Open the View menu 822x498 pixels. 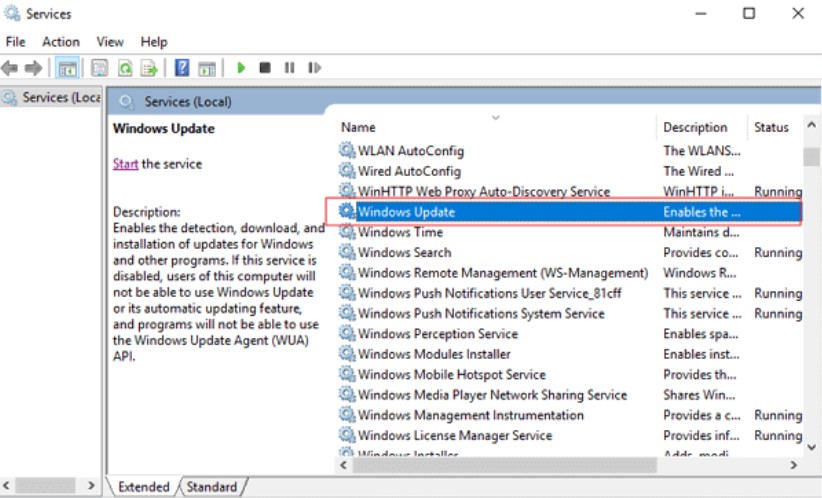[110, 41]
